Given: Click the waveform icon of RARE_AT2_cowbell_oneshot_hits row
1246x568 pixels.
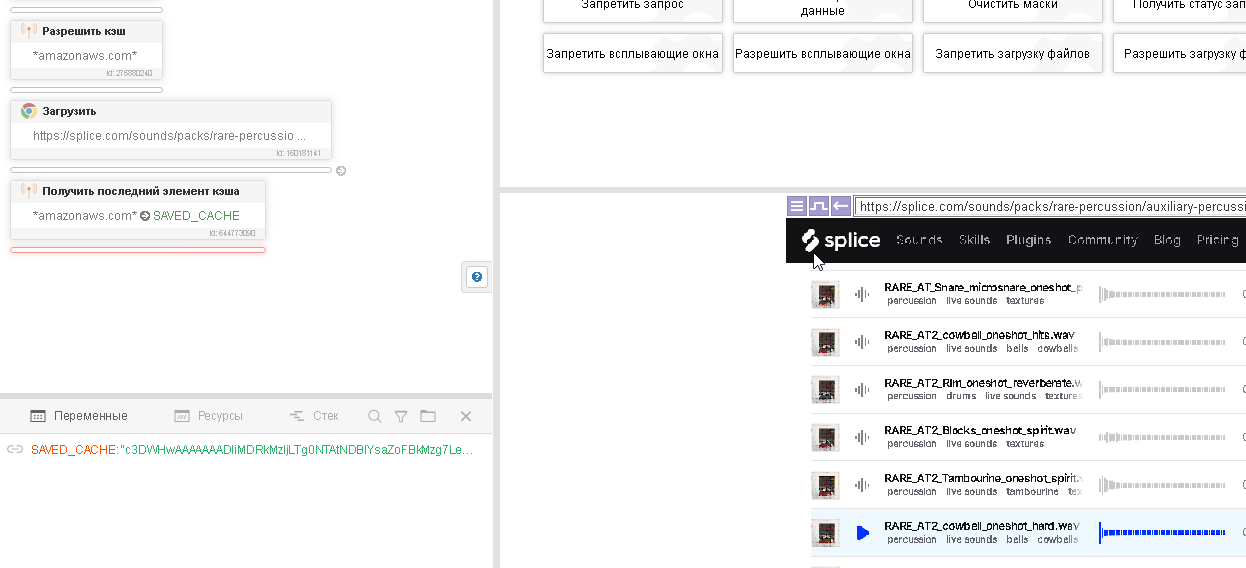Looking at the screenshot, I should pos(862,342).
